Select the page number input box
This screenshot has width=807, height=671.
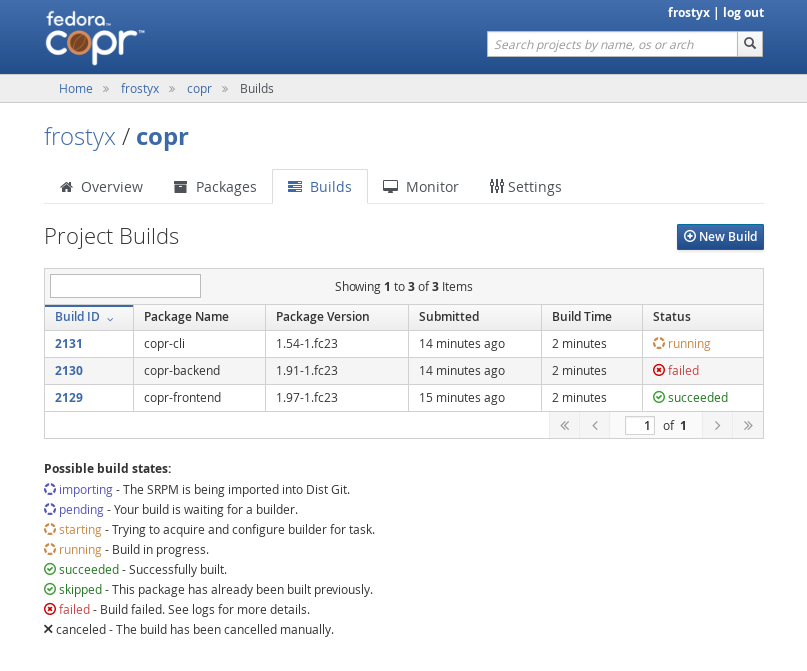point(639,425)
